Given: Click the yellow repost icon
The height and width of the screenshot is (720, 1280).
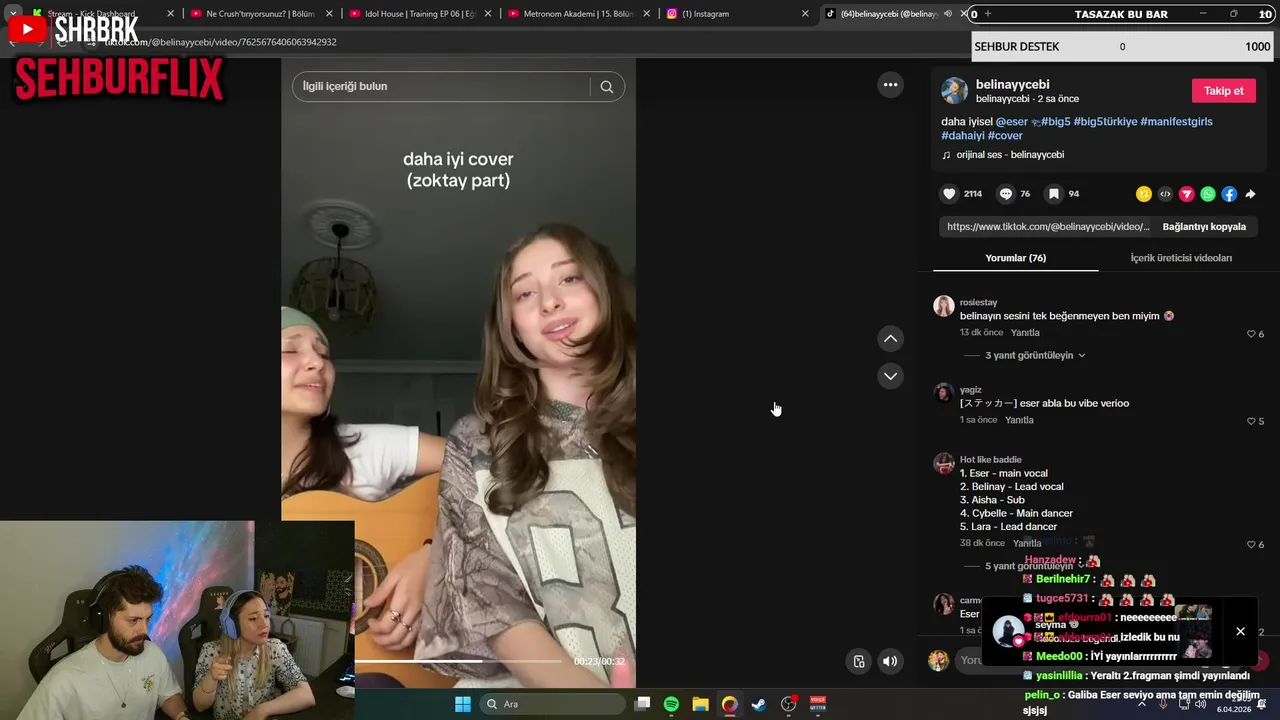Looking at the screenshot, I should tap(1144, 194).
